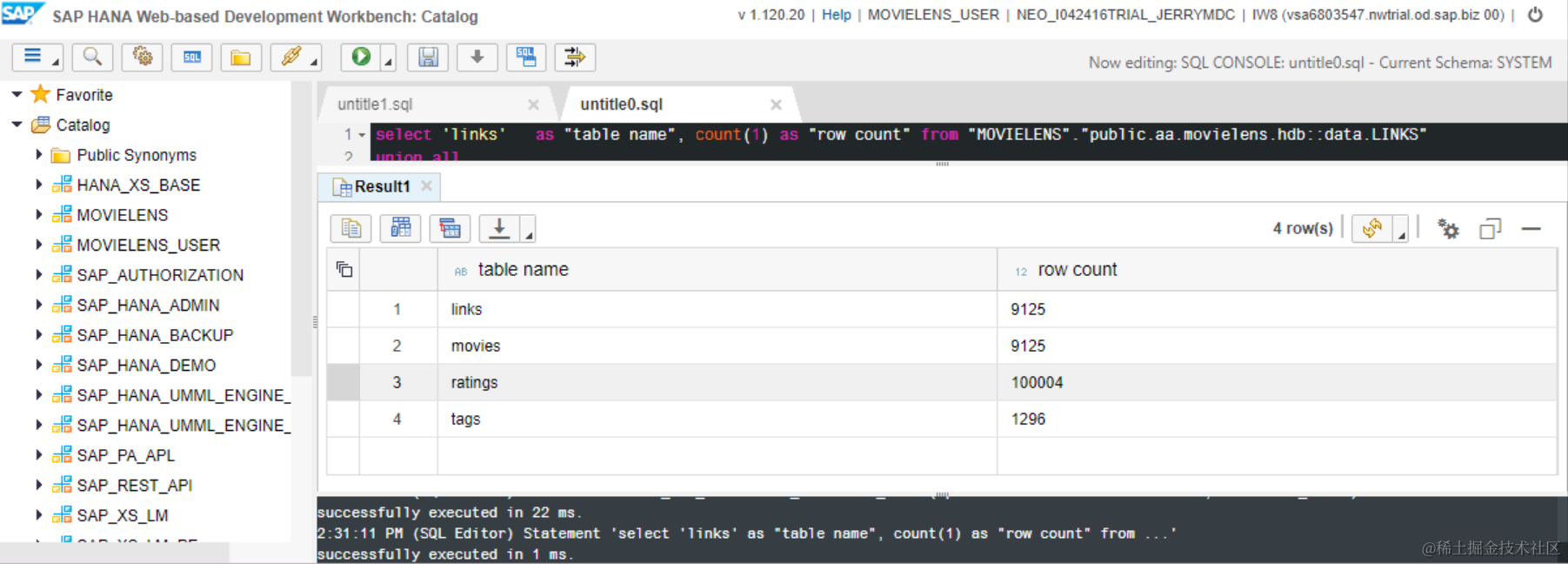Select SAP_REST_API schema
Image resolution: width=1568 pixels, height=564 pixels.
tap(135, 485)
